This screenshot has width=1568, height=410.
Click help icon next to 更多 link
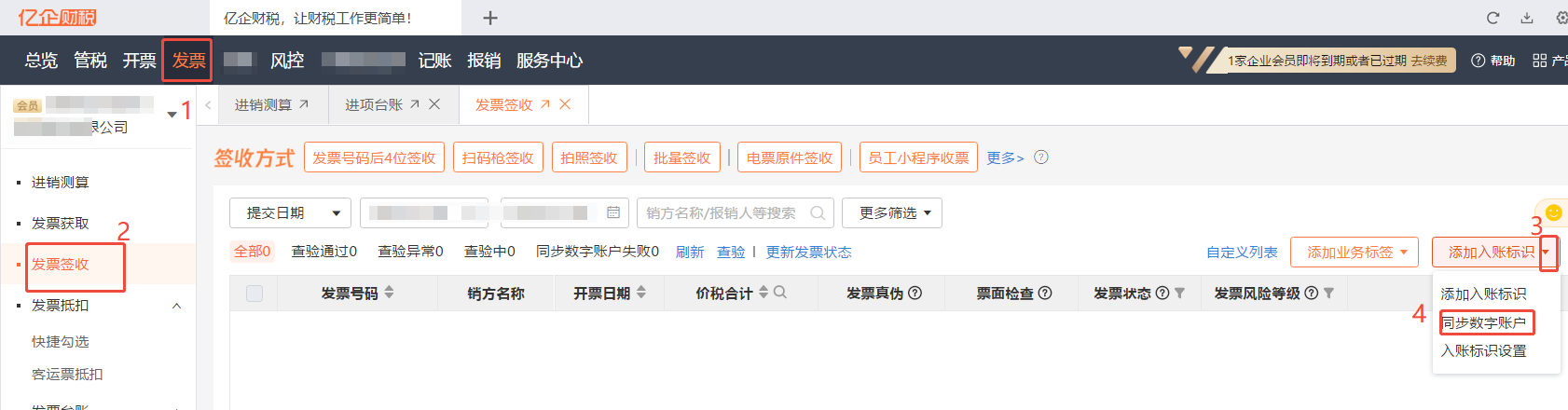[x=1041, y=157]
